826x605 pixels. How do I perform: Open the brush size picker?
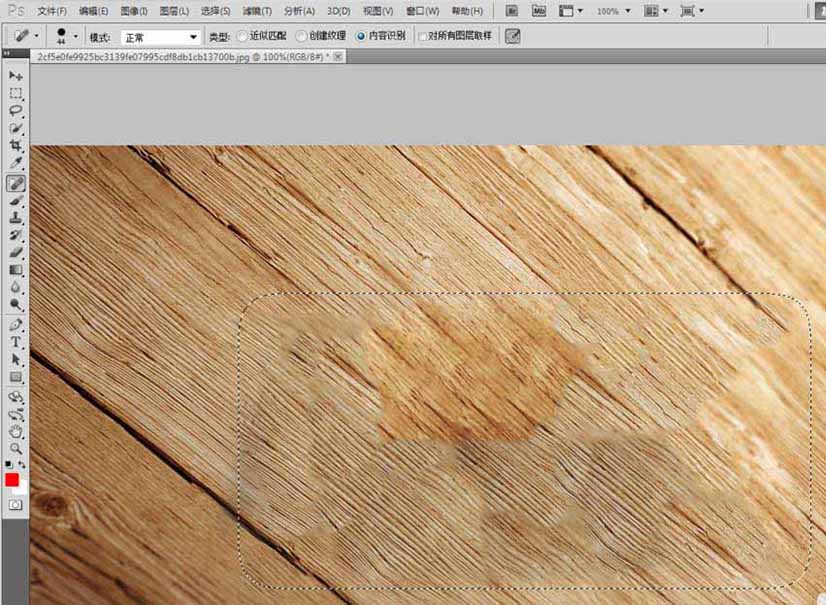tap(62, 35)
